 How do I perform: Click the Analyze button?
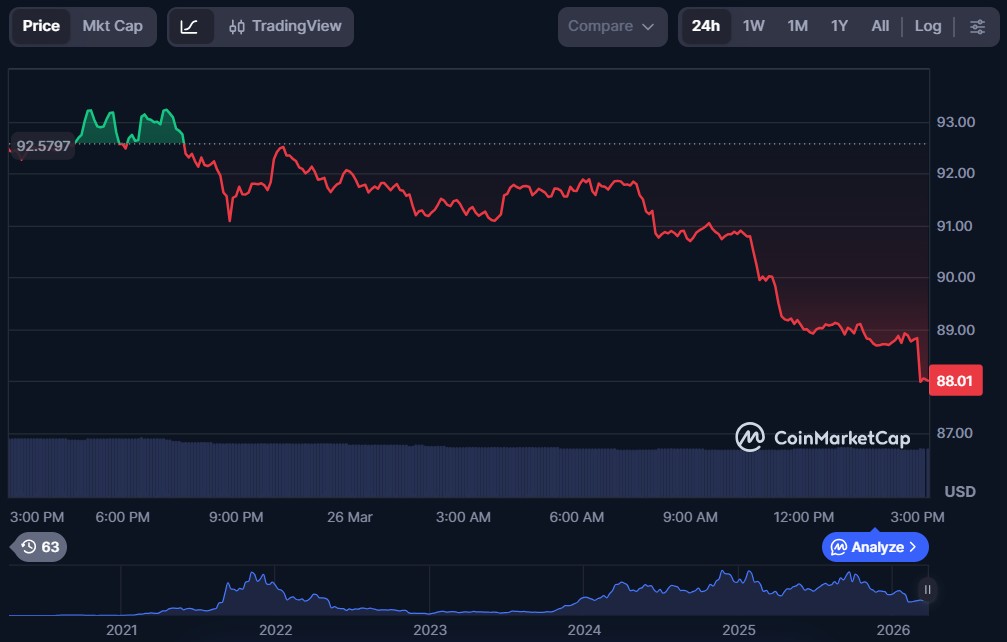click(875, 547)
